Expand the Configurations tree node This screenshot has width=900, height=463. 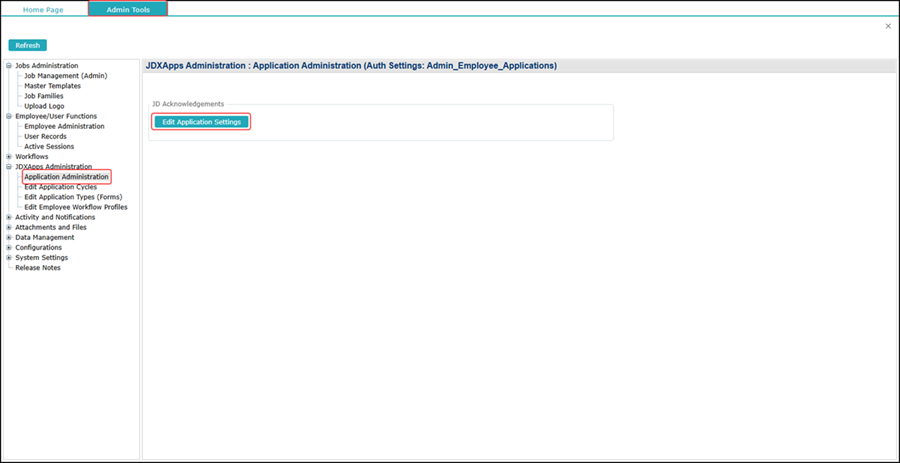(x=9, y=247)
